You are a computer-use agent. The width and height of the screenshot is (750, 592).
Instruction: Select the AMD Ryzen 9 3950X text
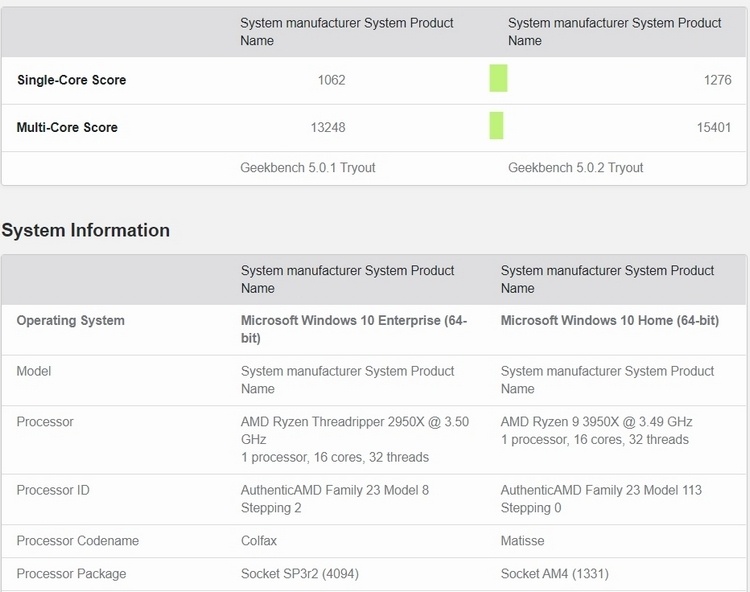pos(596,422)
